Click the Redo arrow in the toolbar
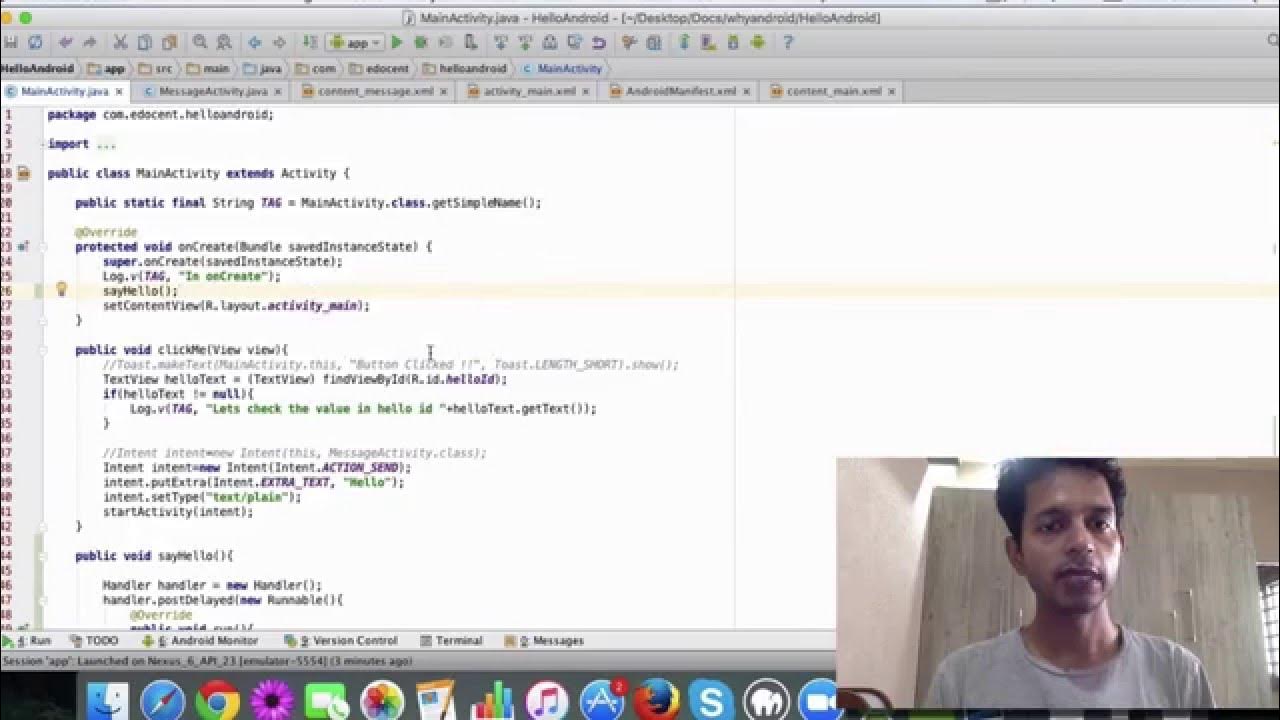Screen dimensions: 1280x720 [90, 43]
